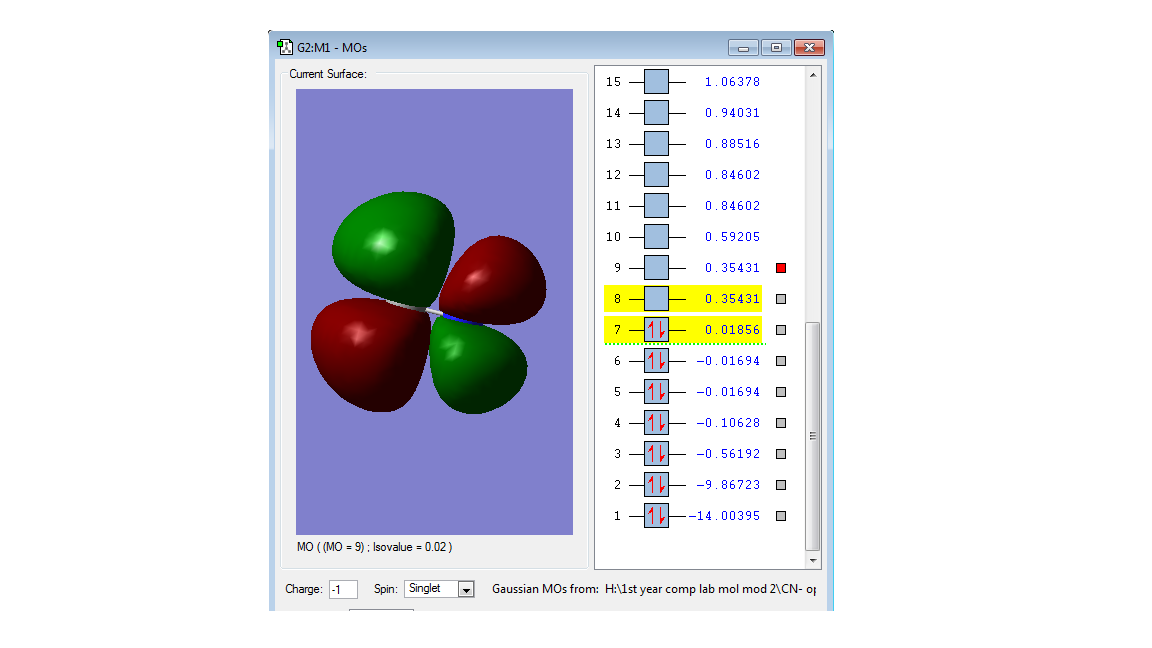Open the Spin Singlet dropdown
Screen dimensions: 1152x648
(x=466, y=589)
